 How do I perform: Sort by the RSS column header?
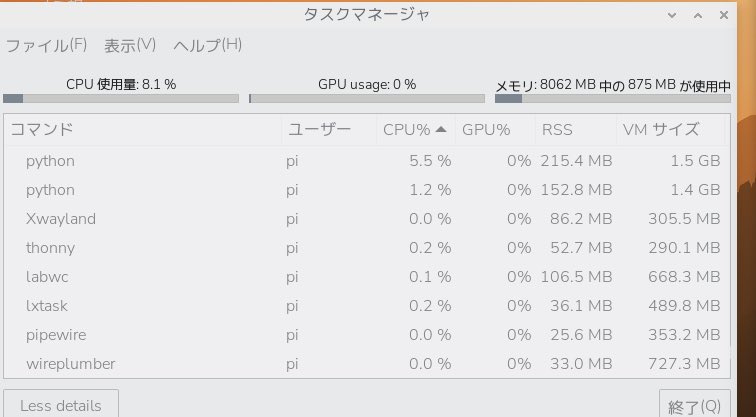[576, 130]
